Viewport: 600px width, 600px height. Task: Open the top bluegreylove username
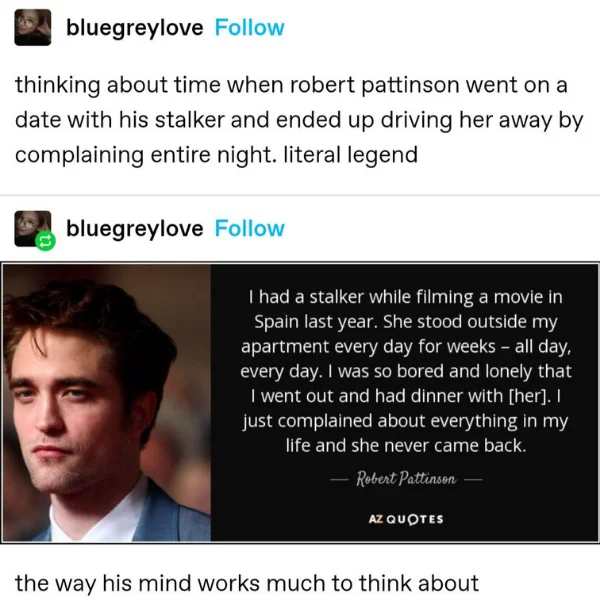pyautogui.click(x=135, y=28)
